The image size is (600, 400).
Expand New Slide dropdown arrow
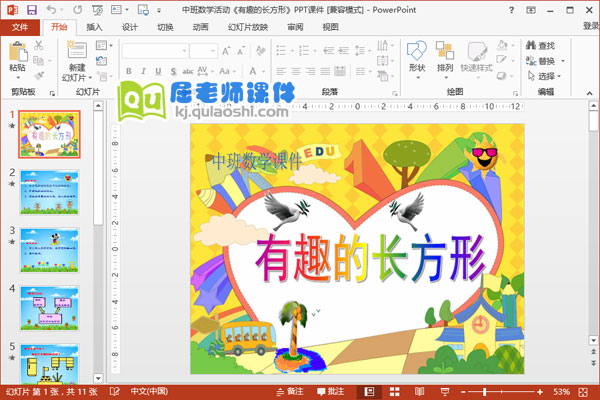(x=90, y=78)
